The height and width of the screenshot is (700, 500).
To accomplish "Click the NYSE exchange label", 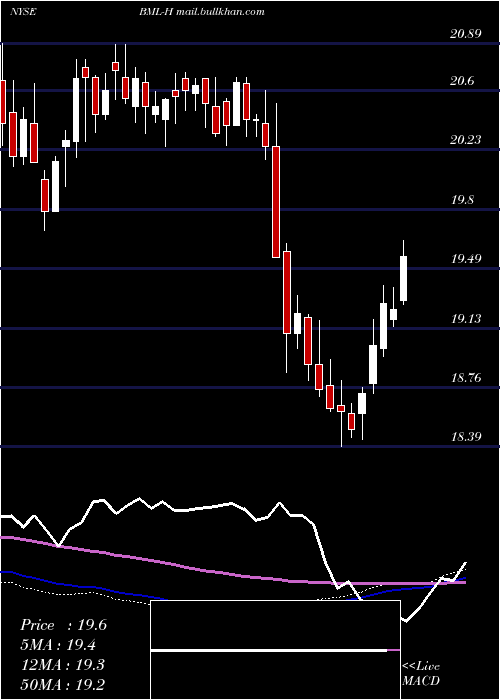I will click(x=23, y=11).
